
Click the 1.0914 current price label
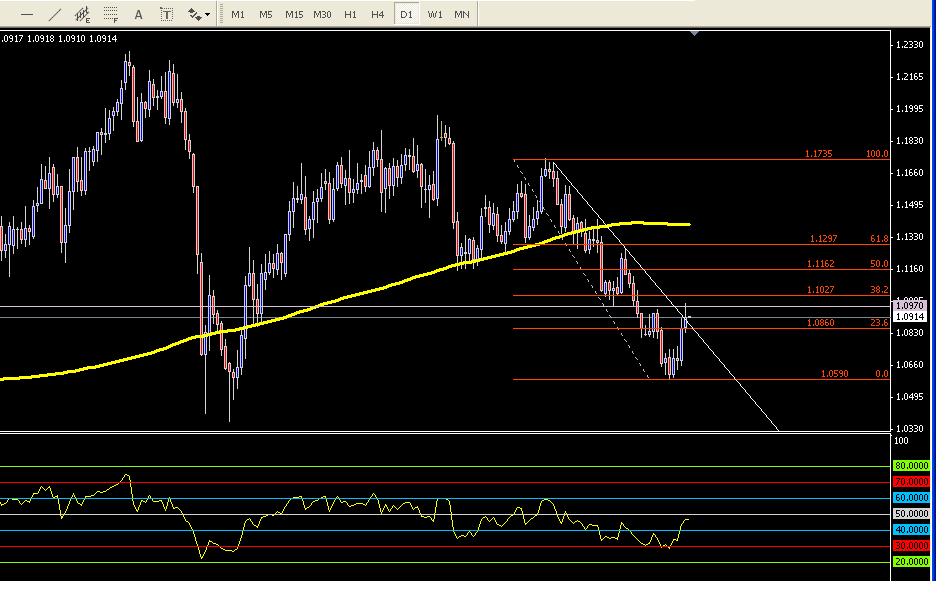pyautogui.click(x=910, y=317)
